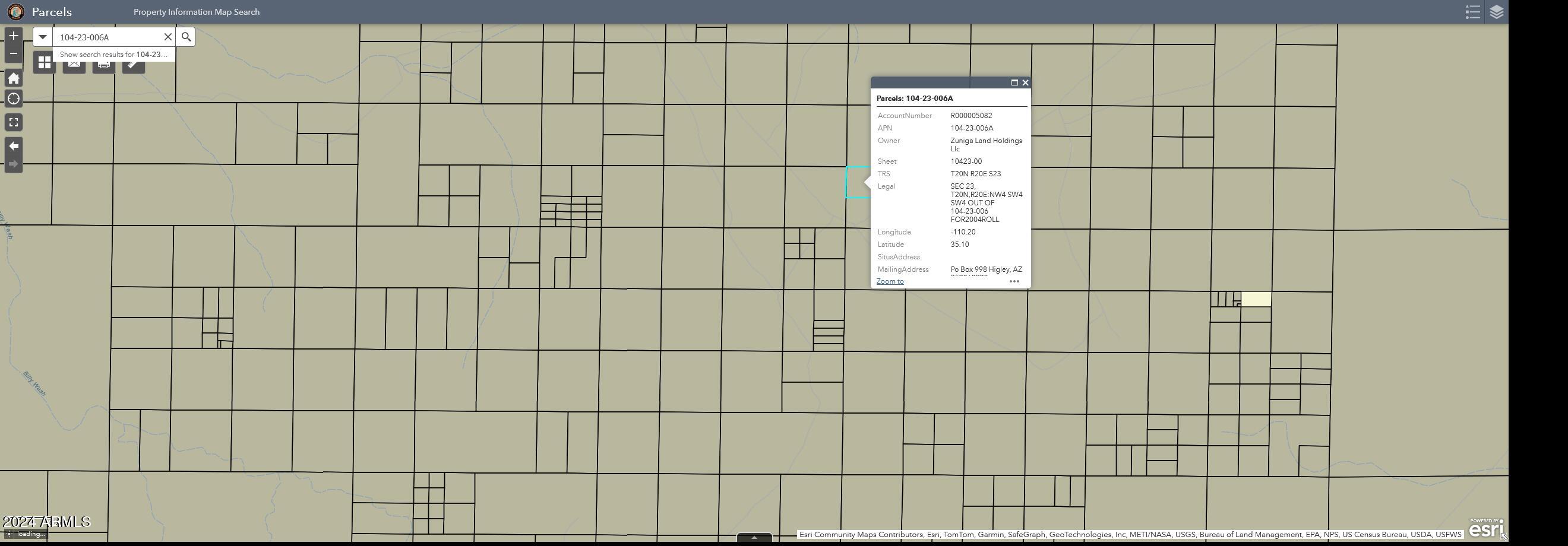The height and width of the screenshot is (546, 1568).
Task: Click sheet value 10423-00
Action: pos(966,161)
